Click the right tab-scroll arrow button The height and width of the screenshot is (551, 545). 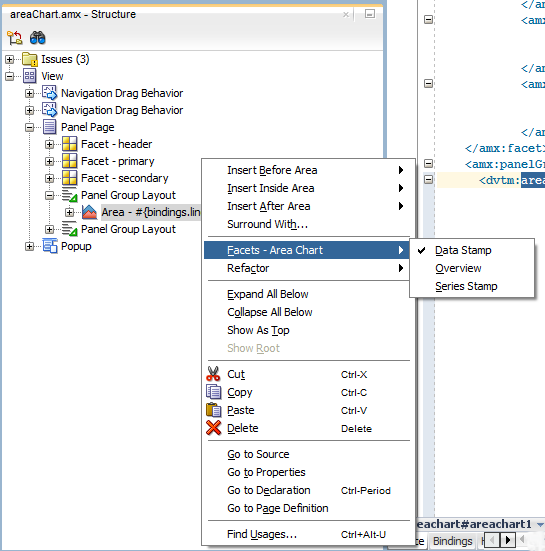pos(508,539)
